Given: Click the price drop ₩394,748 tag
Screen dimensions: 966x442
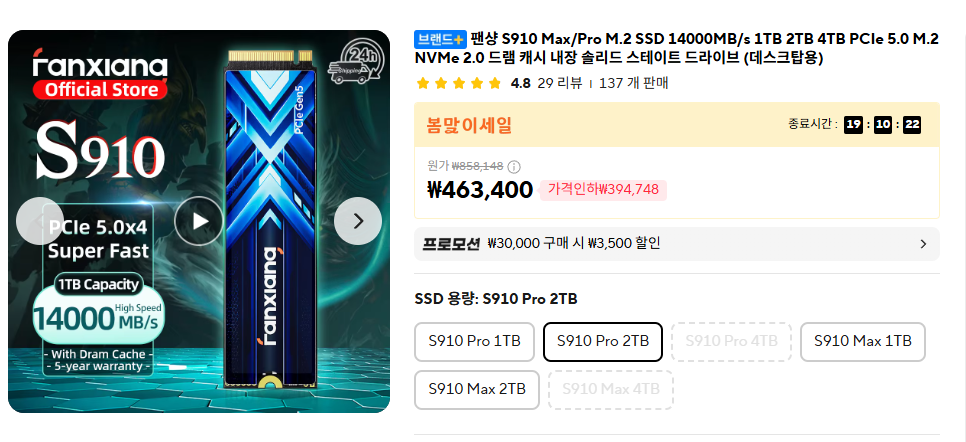Looking at the screenshot, I should (x=603, y=189).
